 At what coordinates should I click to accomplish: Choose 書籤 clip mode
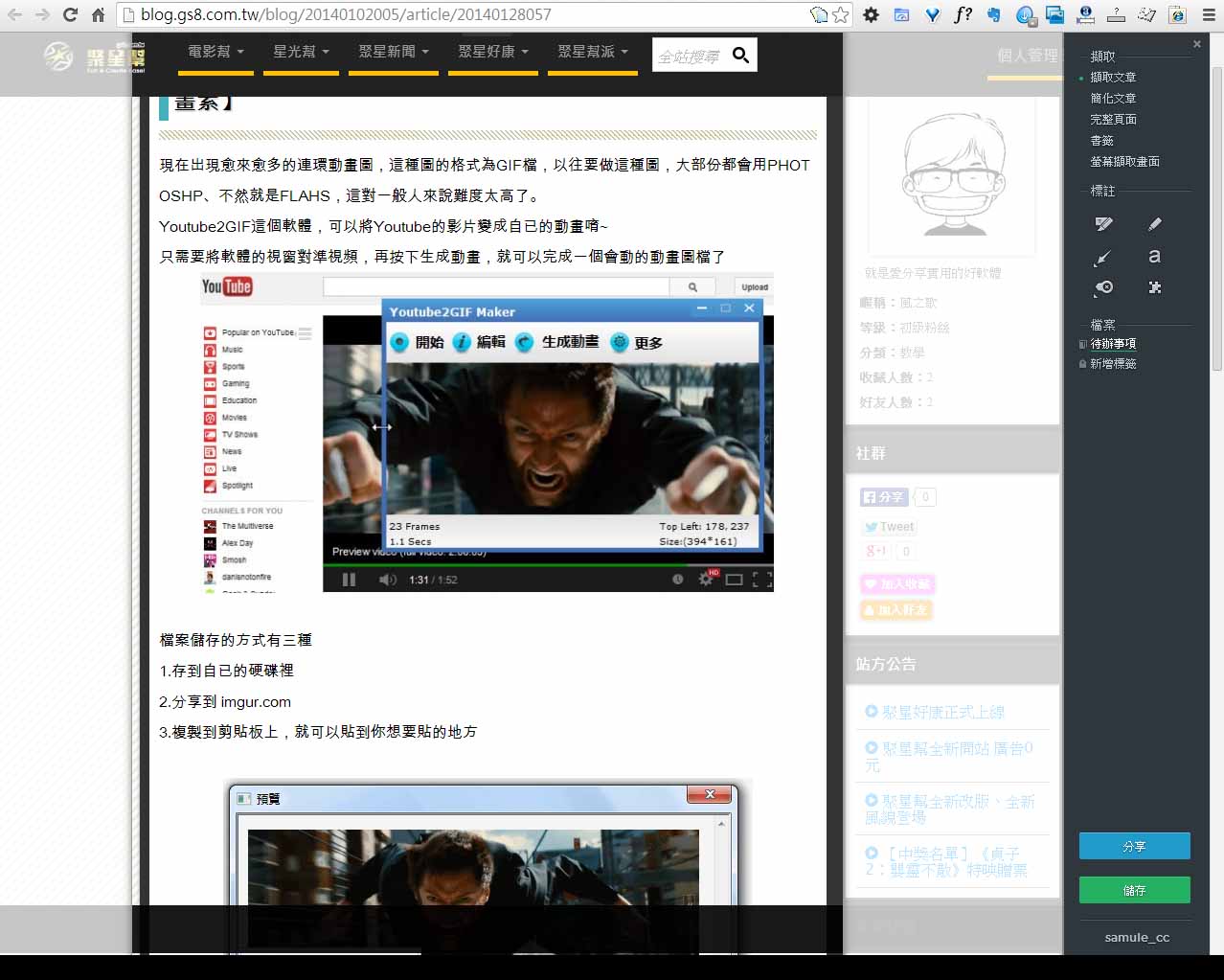1101,141
